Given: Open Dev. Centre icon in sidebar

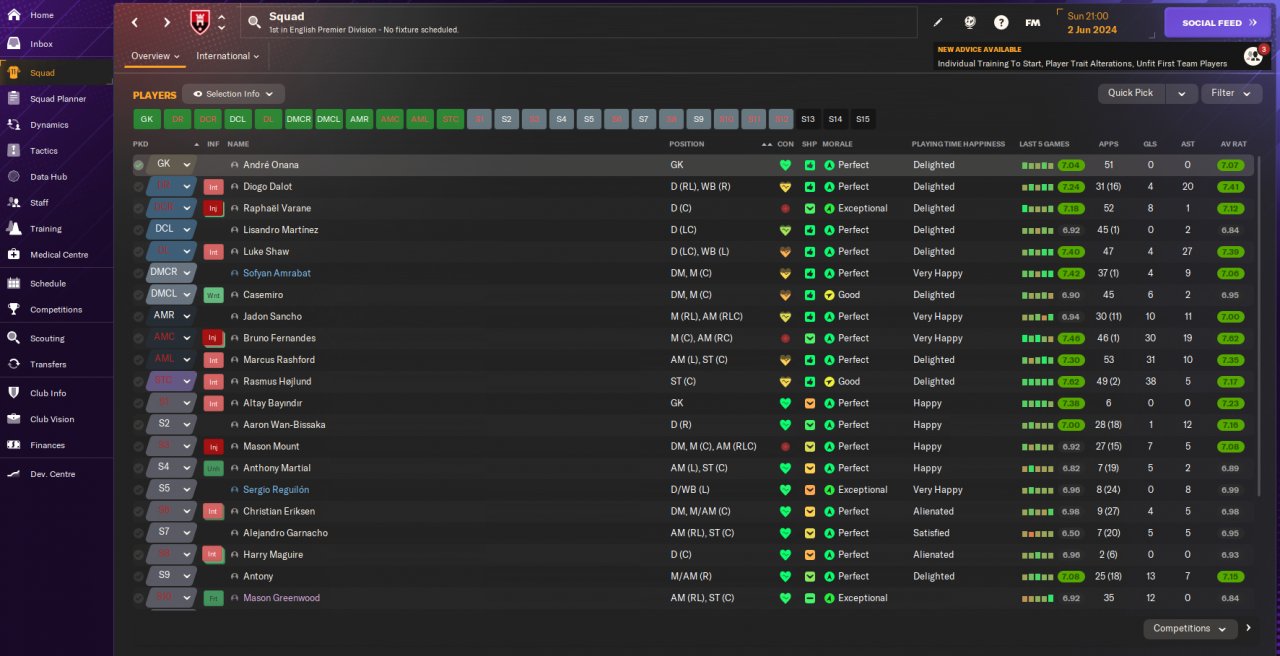Looking at the screenshot, I should pos(14,474).
